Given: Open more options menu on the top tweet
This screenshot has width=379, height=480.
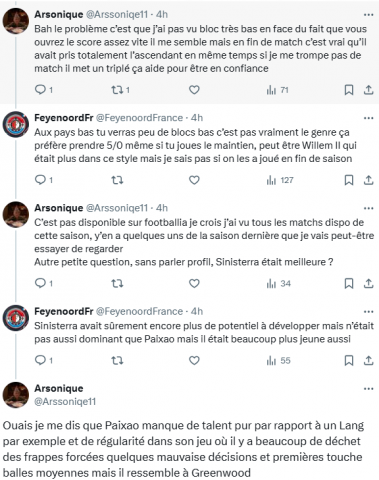Looking at the screenshot, I should click(x=368, y=15).
